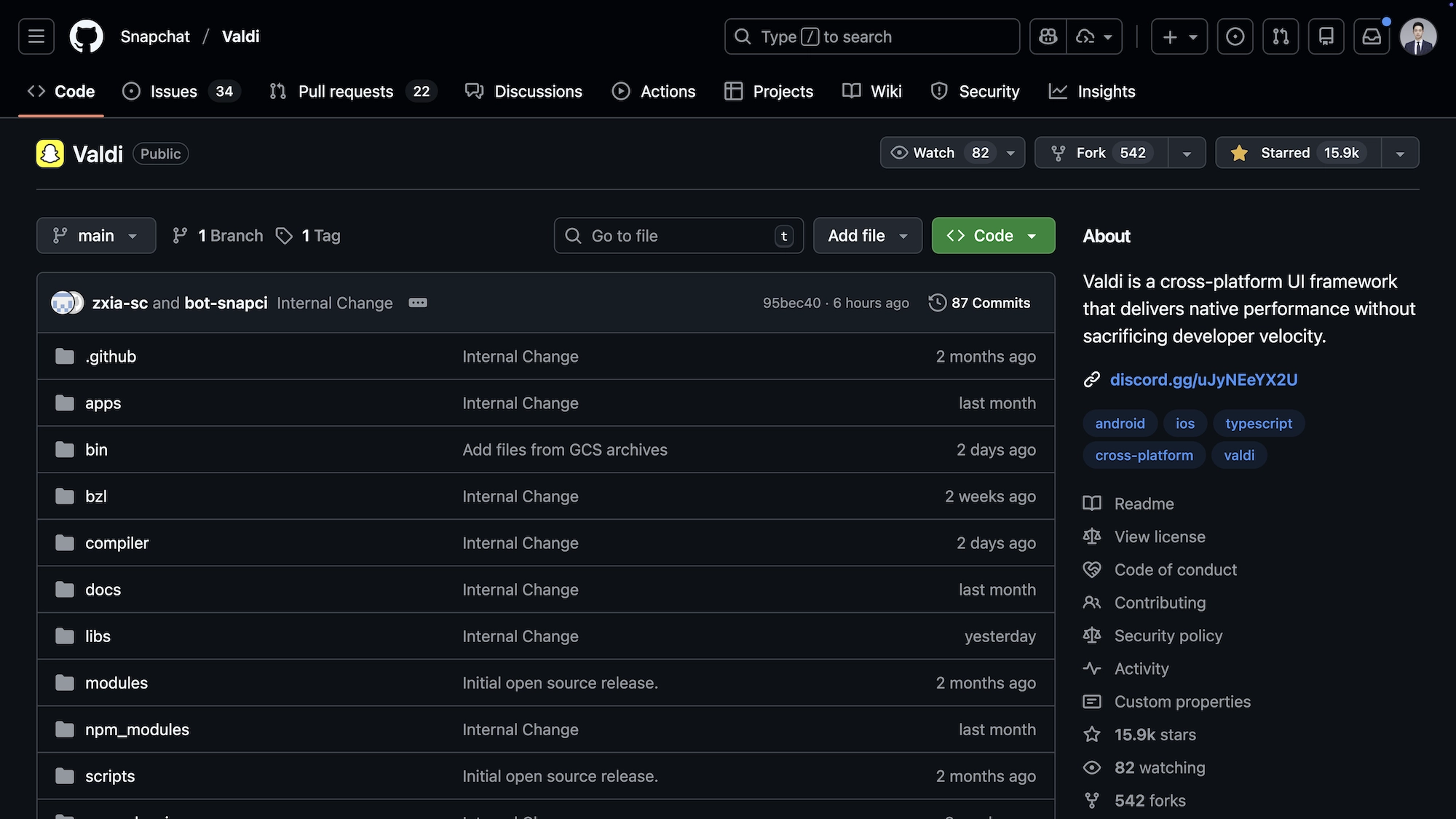The image size is (1456, 819).
Task: Click the pull requests header icon
Action: tap(1281, 36)
